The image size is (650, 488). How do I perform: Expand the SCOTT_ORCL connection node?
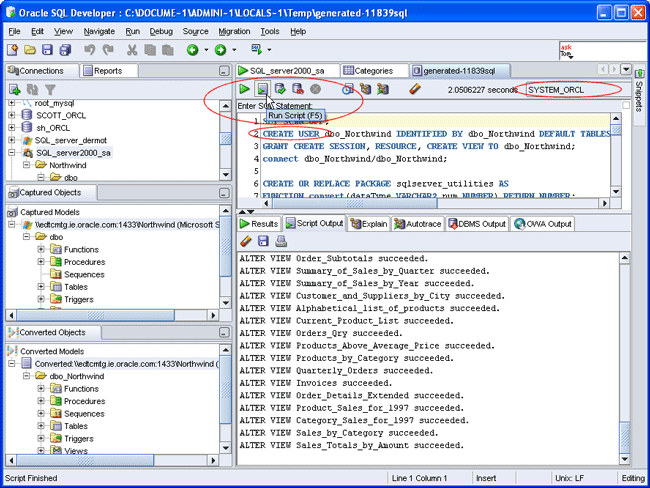coord(12,115)
